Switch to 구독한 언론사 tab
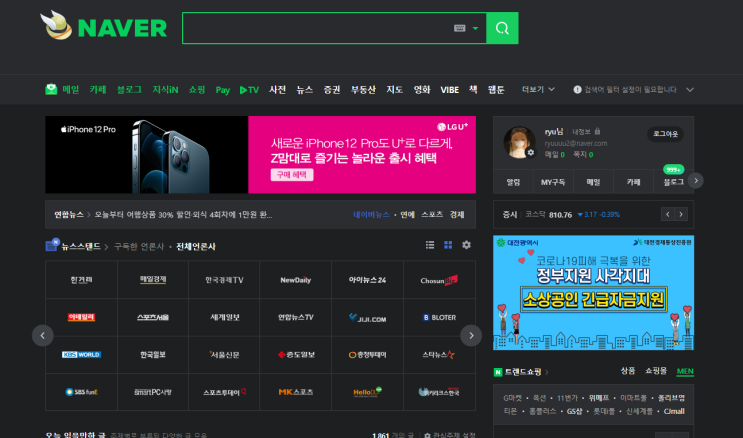Viewport: 743px width, 438px height. [x=139, y=246]
